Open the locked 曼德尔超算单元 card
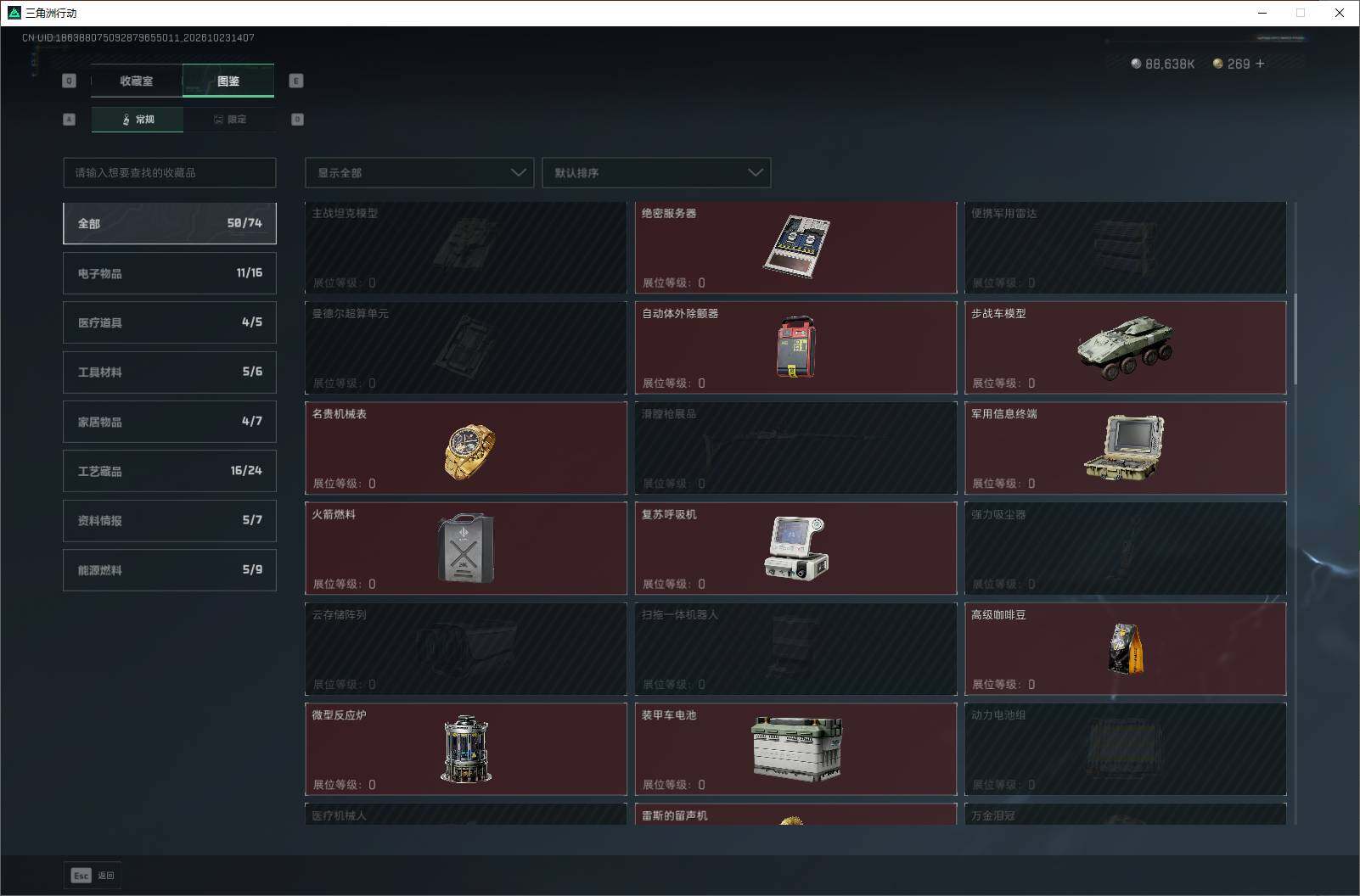The height and width of the screenshot is (896, 1360). coord(466,348)
